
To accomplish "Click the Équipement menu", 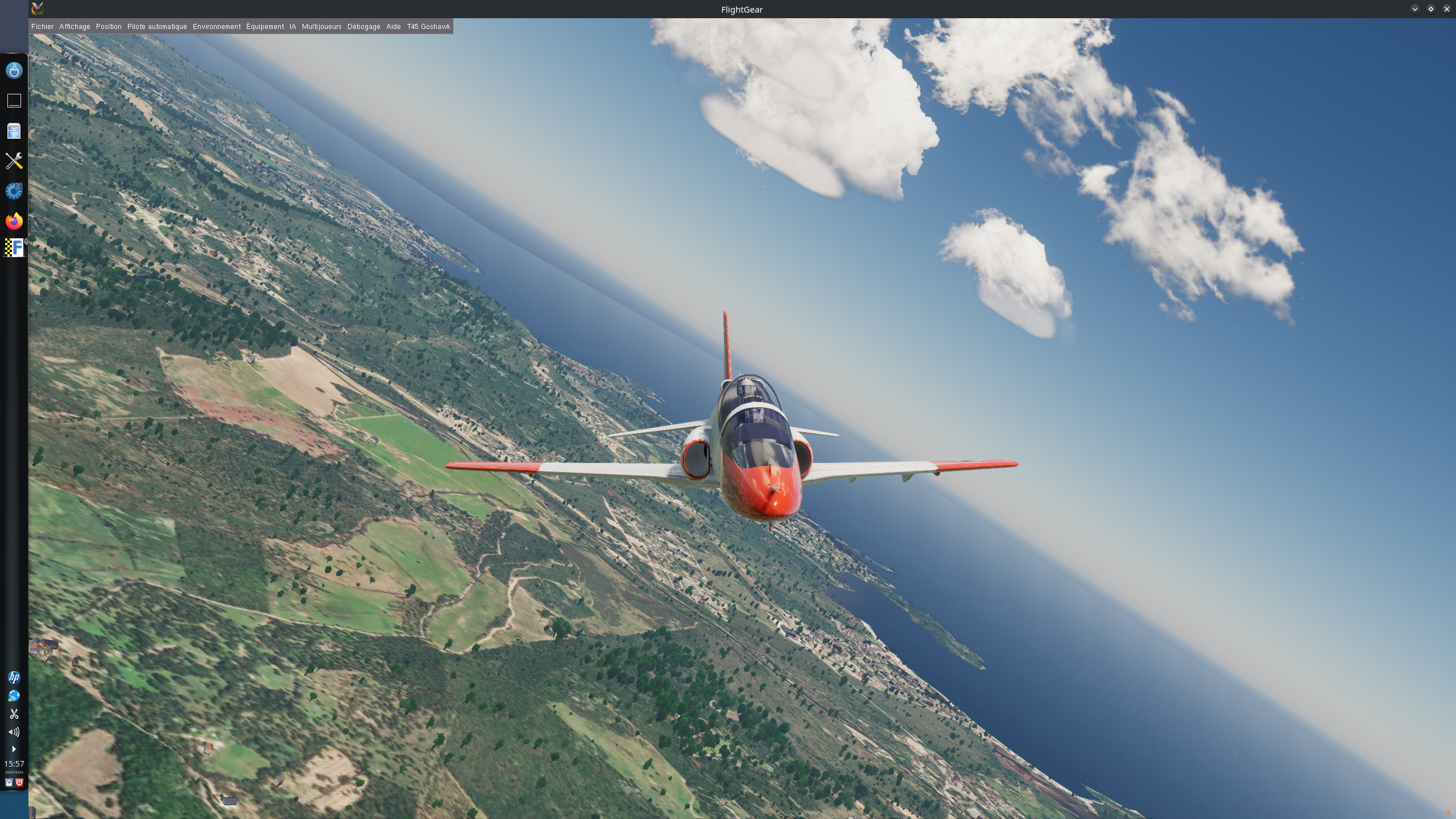I will [265, 27].
